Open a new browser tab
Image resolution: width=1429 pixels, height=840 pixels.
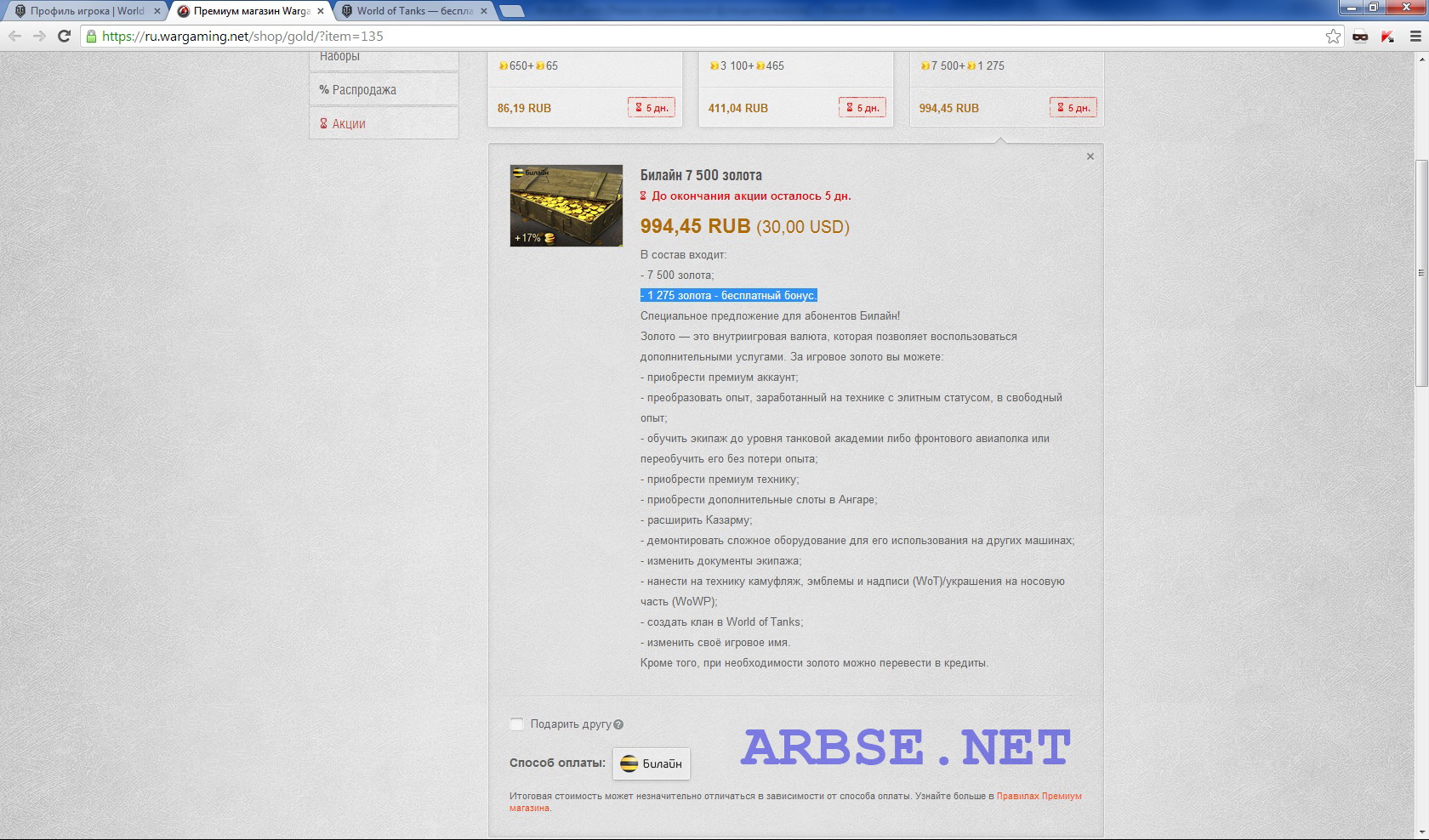(511, 11)
